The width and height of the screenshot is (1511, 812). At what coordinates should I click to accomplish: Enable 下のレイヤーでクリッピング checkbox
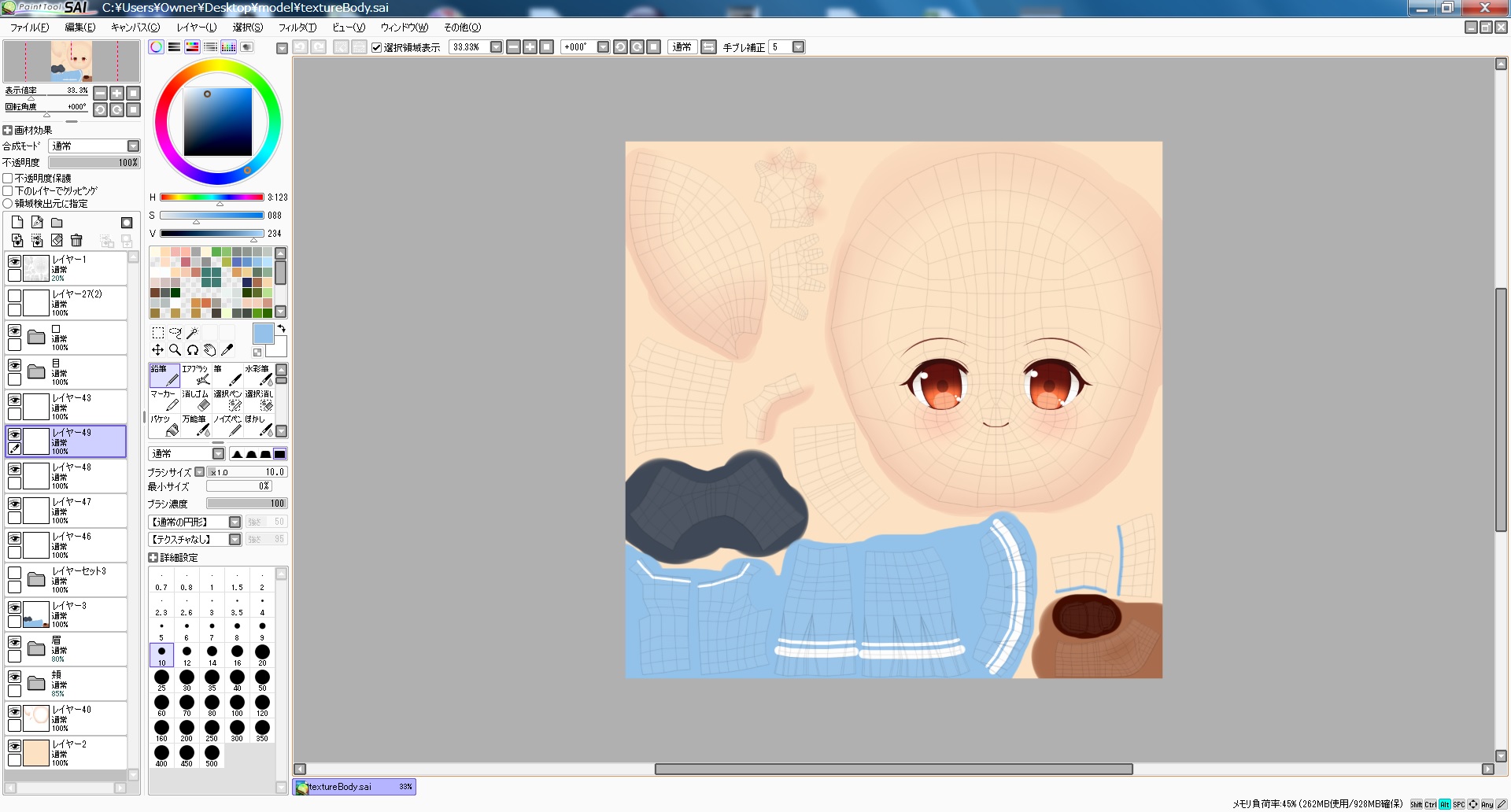[8, 191]
